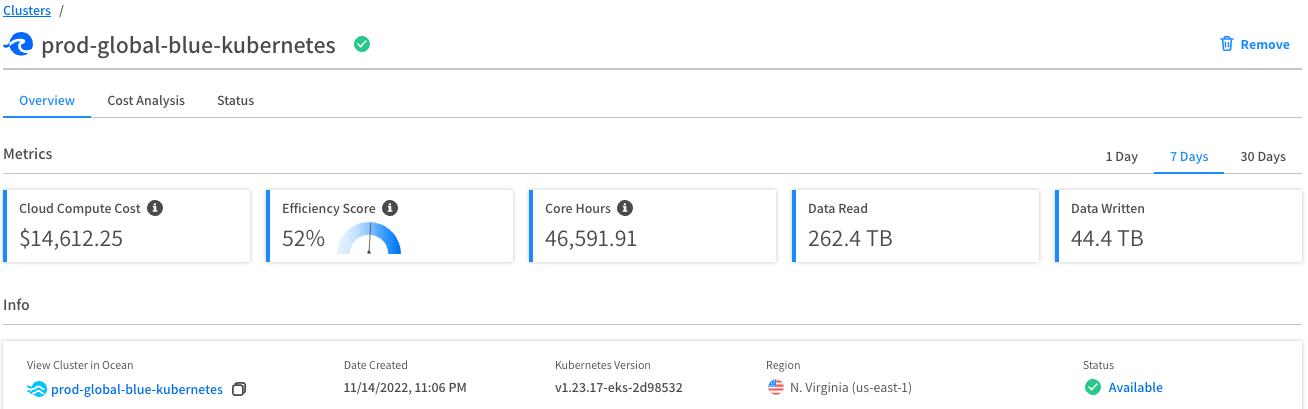
Task: Click the Cloud Compute Cost info icon
Action: click(155, 208)
